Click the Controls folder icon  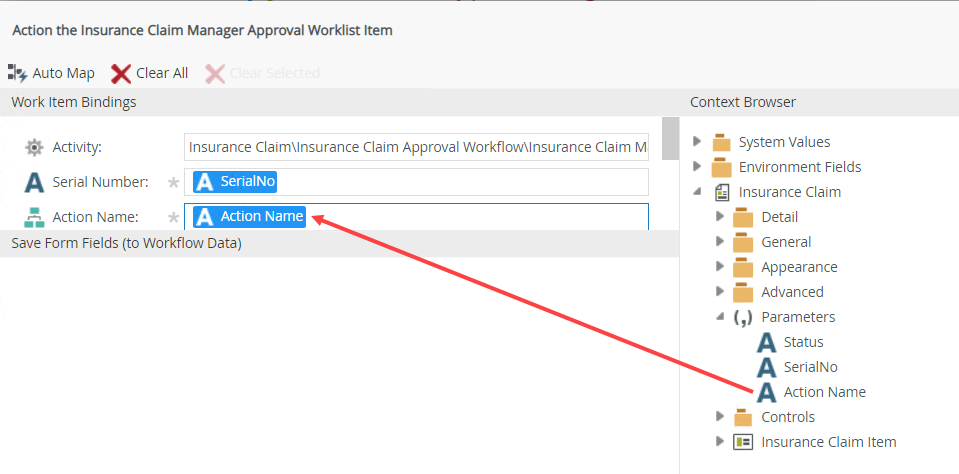(x=743, y=418)
